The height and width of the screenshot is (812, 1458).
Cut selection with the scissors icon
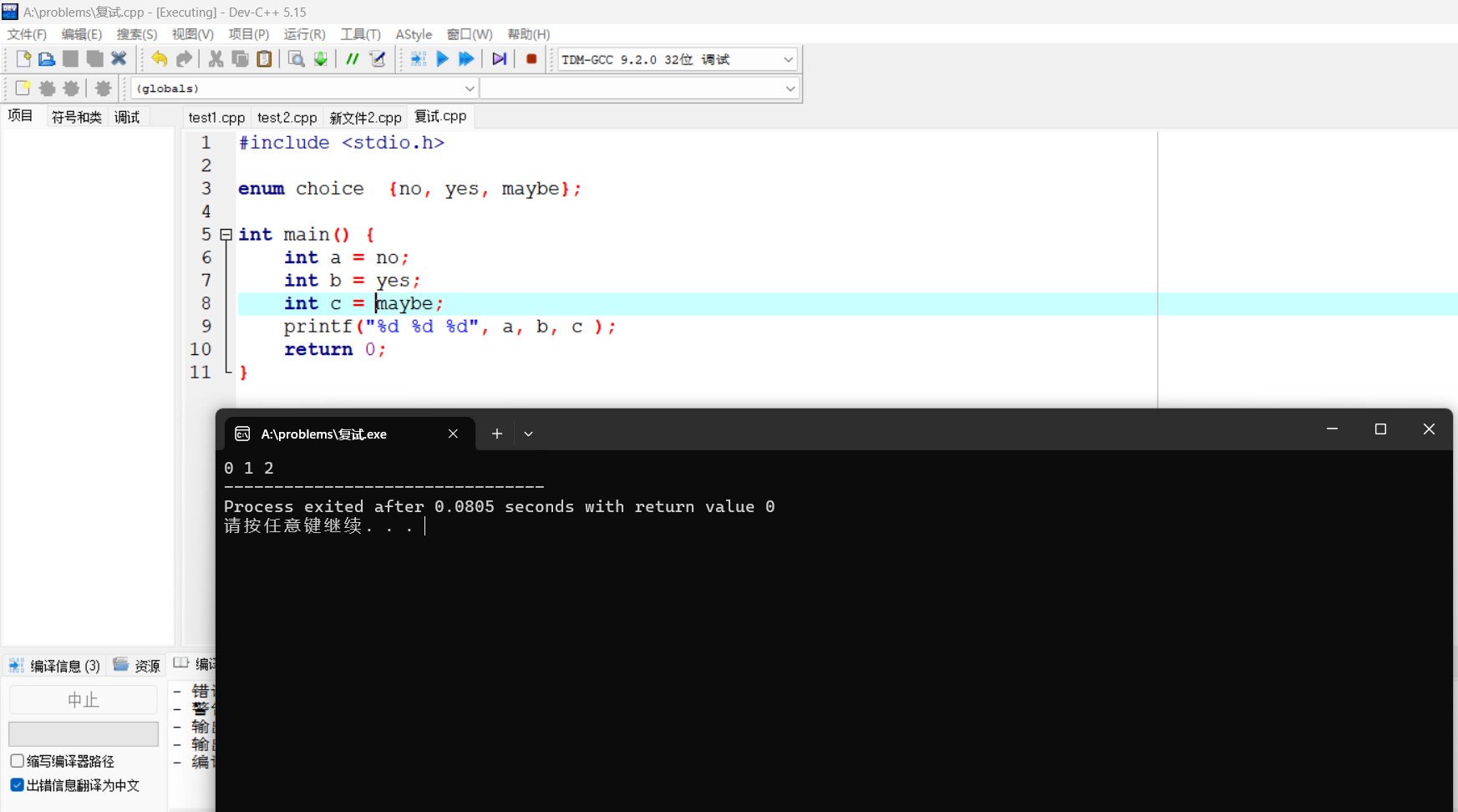[x=216, y=59]
